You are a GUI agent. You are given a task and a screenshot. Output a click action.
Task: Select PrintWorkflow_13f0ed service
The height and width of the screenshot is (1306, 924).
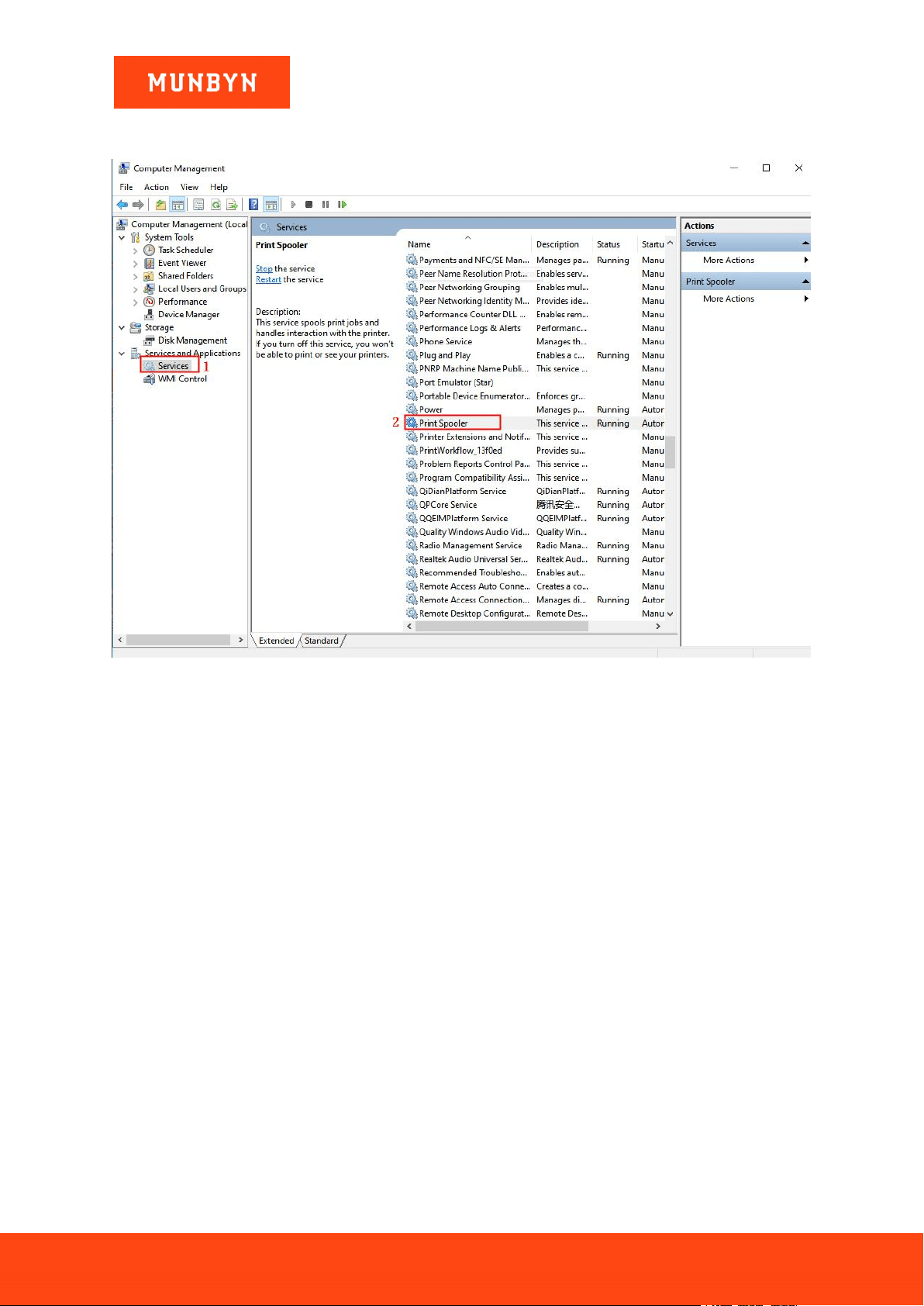pyautogui.click(x=535, y=451)
